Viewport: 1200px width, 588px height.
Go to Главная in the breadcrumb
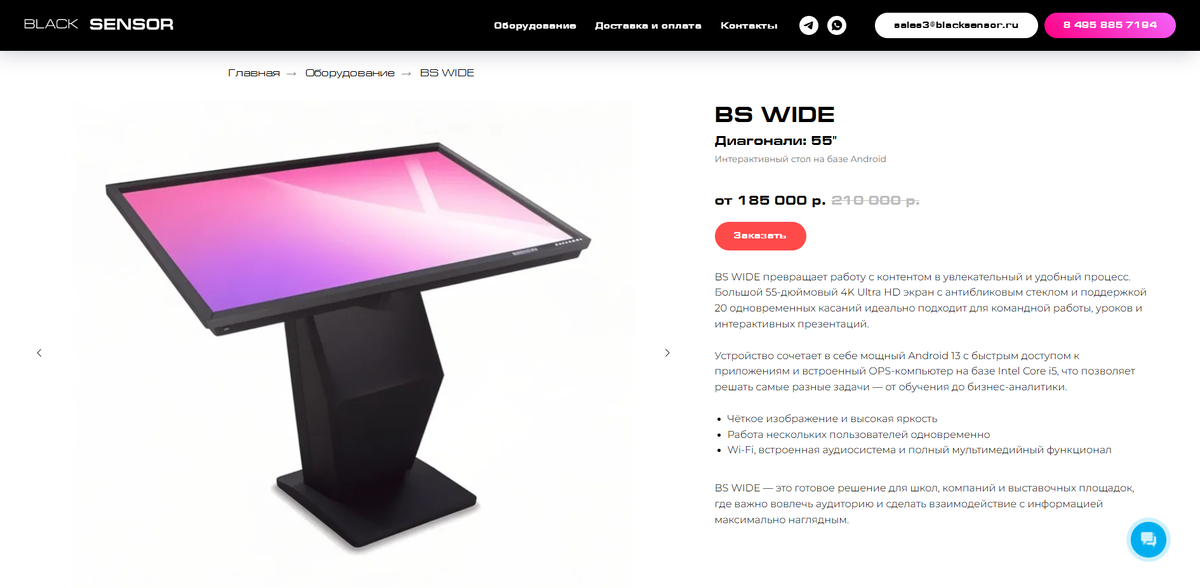(x=254, y=73)
